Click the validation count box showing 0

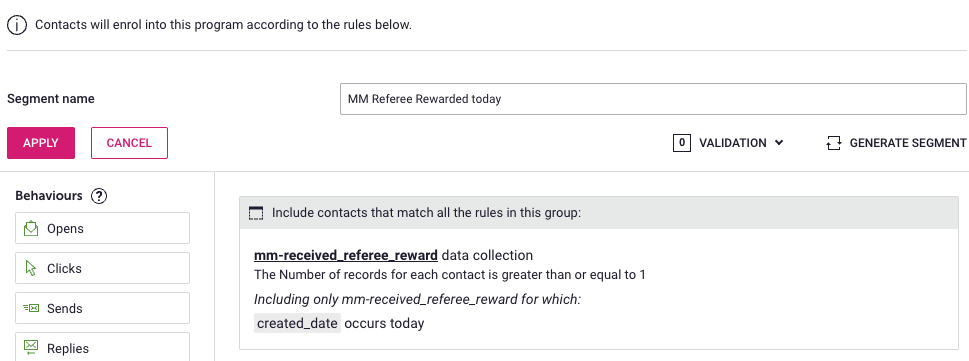point(682,143)
